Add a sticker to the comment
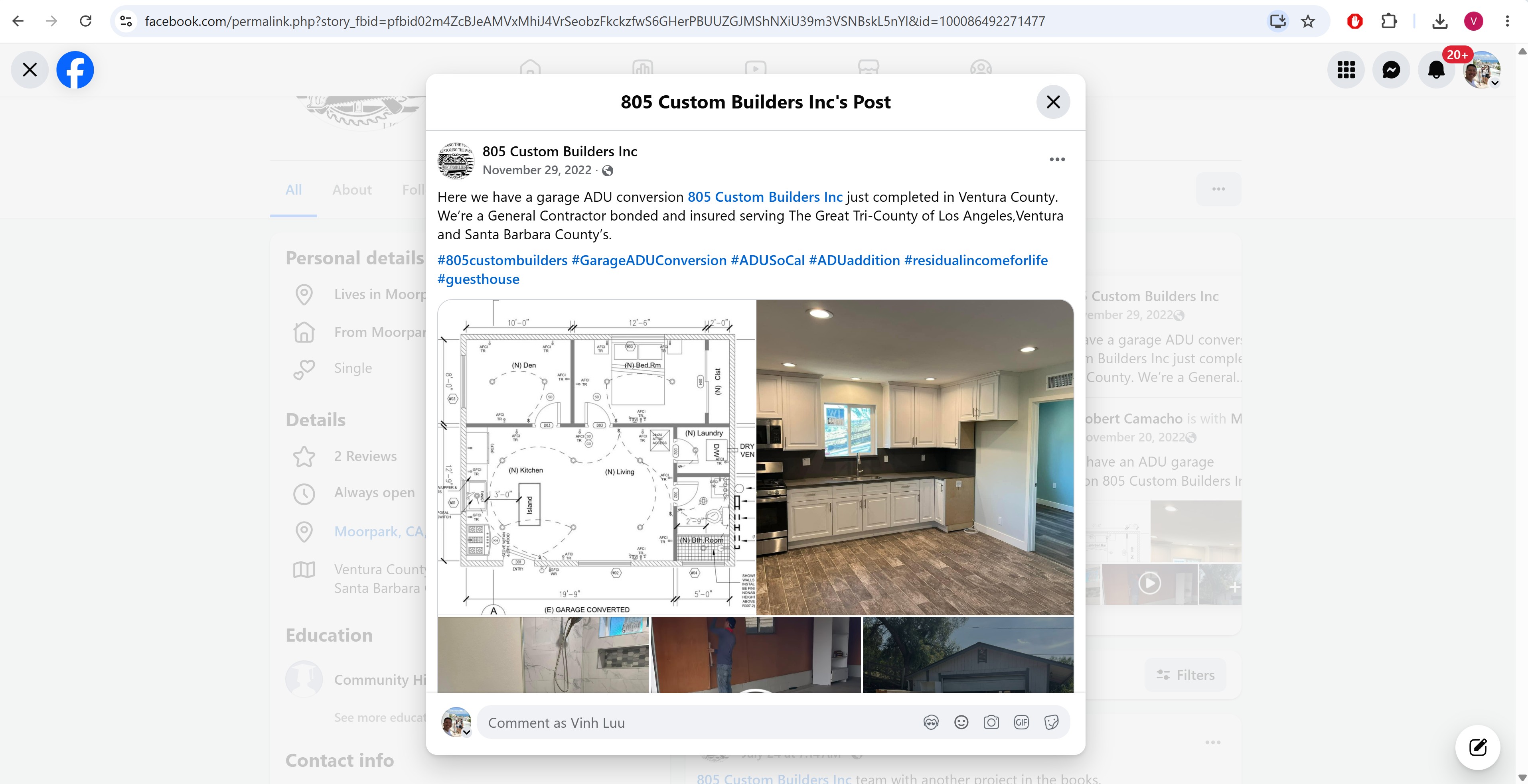Screen dimensions: 1528x784 (1051, 722)
